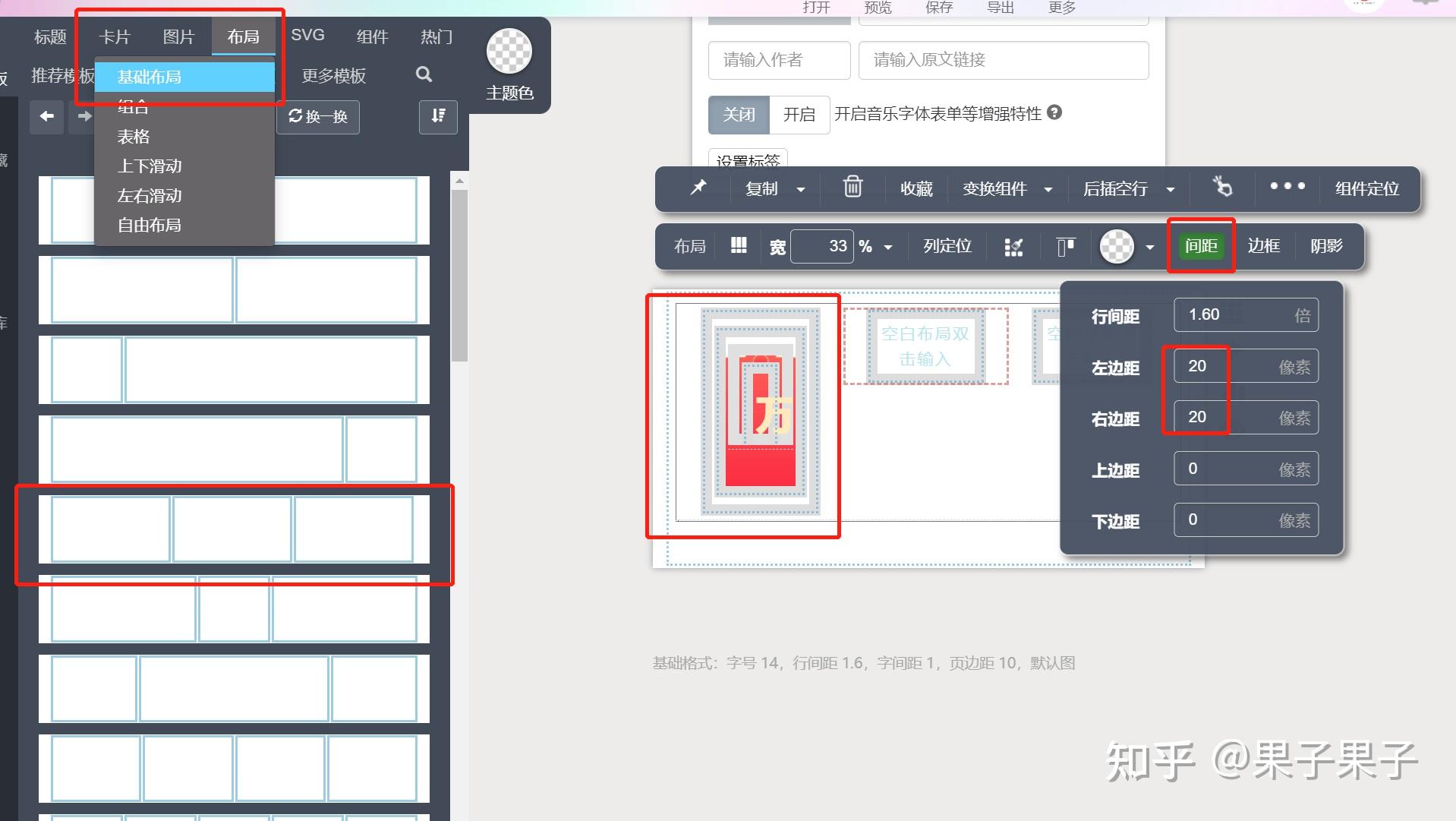Expand the 变换组件 dropdown arrow
1456x821 pixels.
(1048, 190)
